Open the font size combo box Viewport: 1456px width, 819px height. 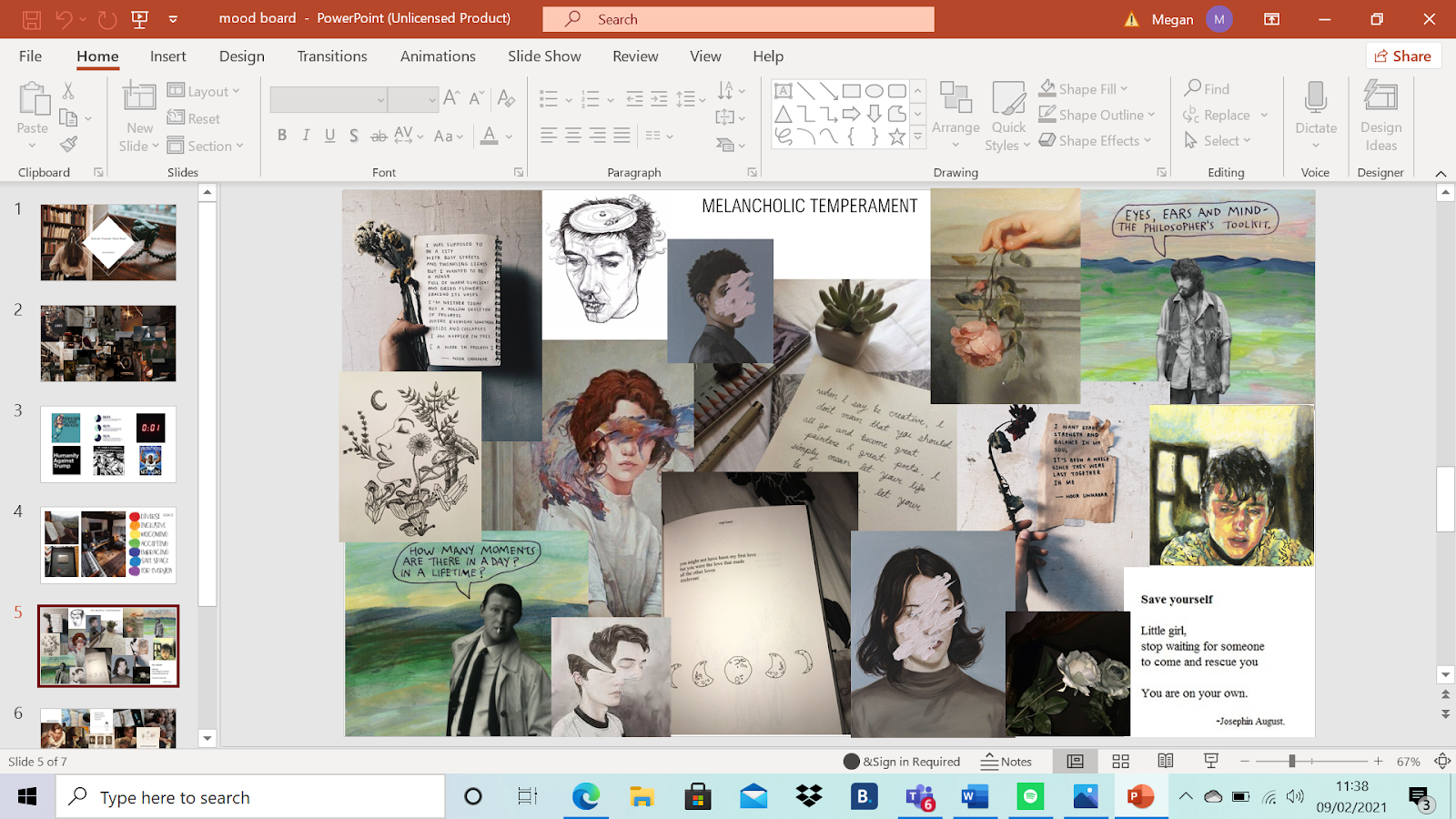[x=413, y=99]
